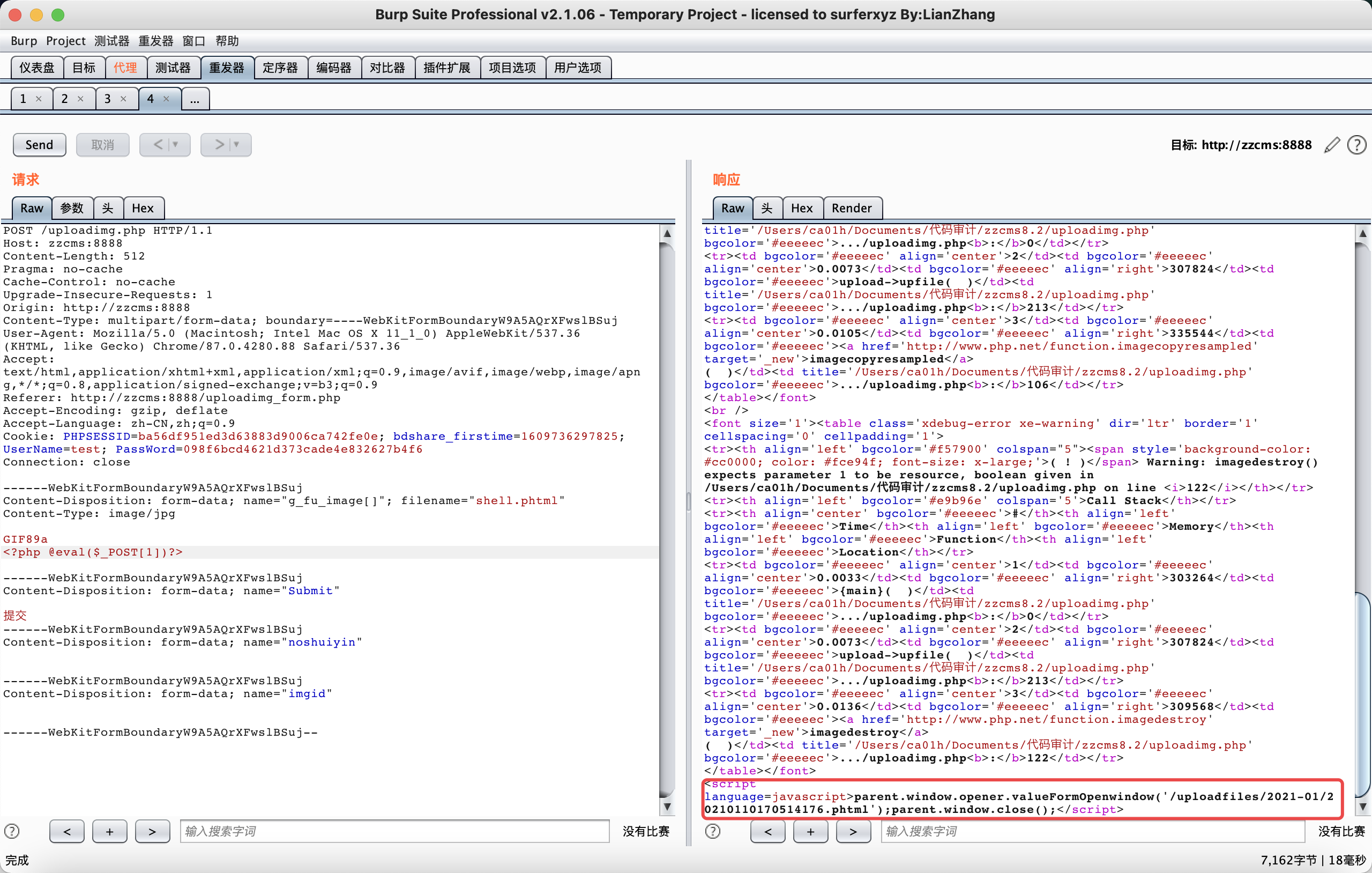Click the PHPSESSID cookie name in request
The image size is (1372, 873).
pyautogui.click(x=98, y=436)
